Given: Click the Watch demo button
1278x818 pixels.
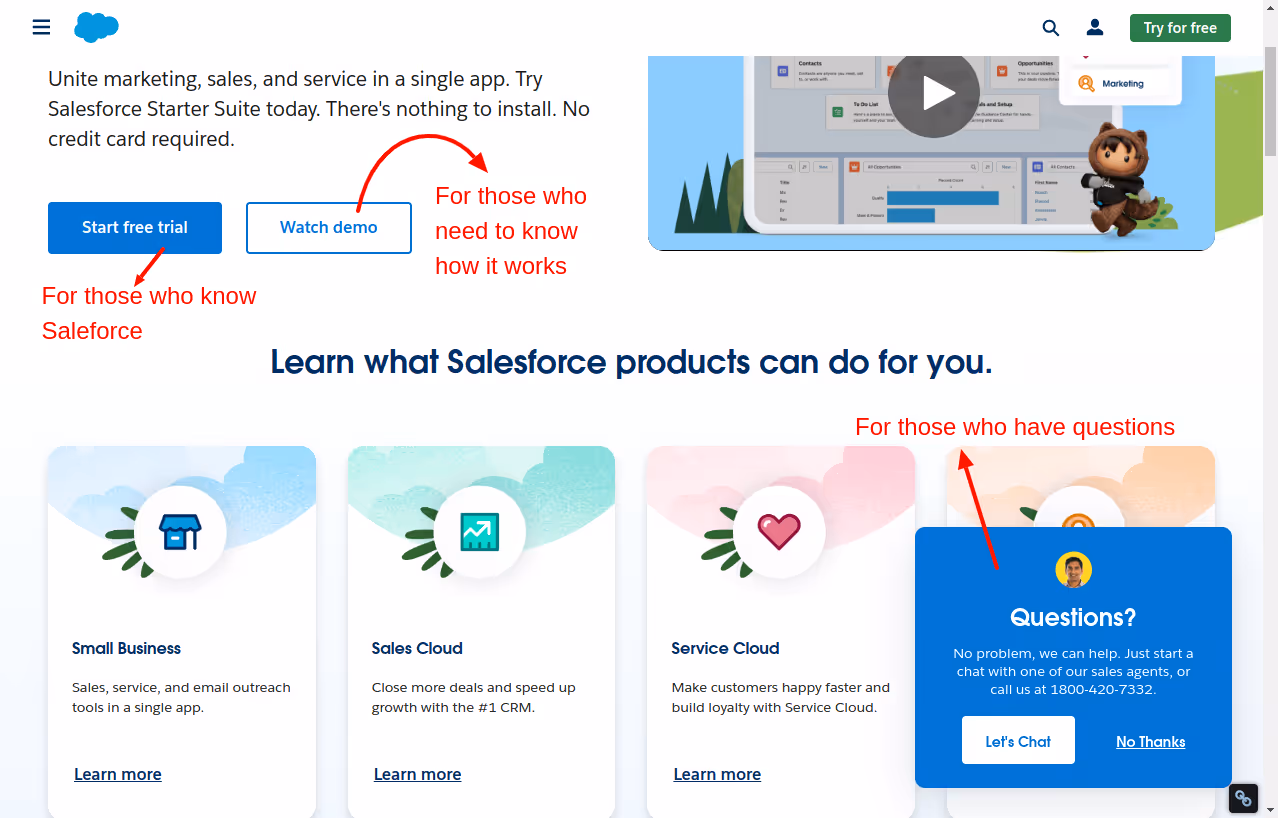Looking at the screenshot, I should tap(329, 228).
